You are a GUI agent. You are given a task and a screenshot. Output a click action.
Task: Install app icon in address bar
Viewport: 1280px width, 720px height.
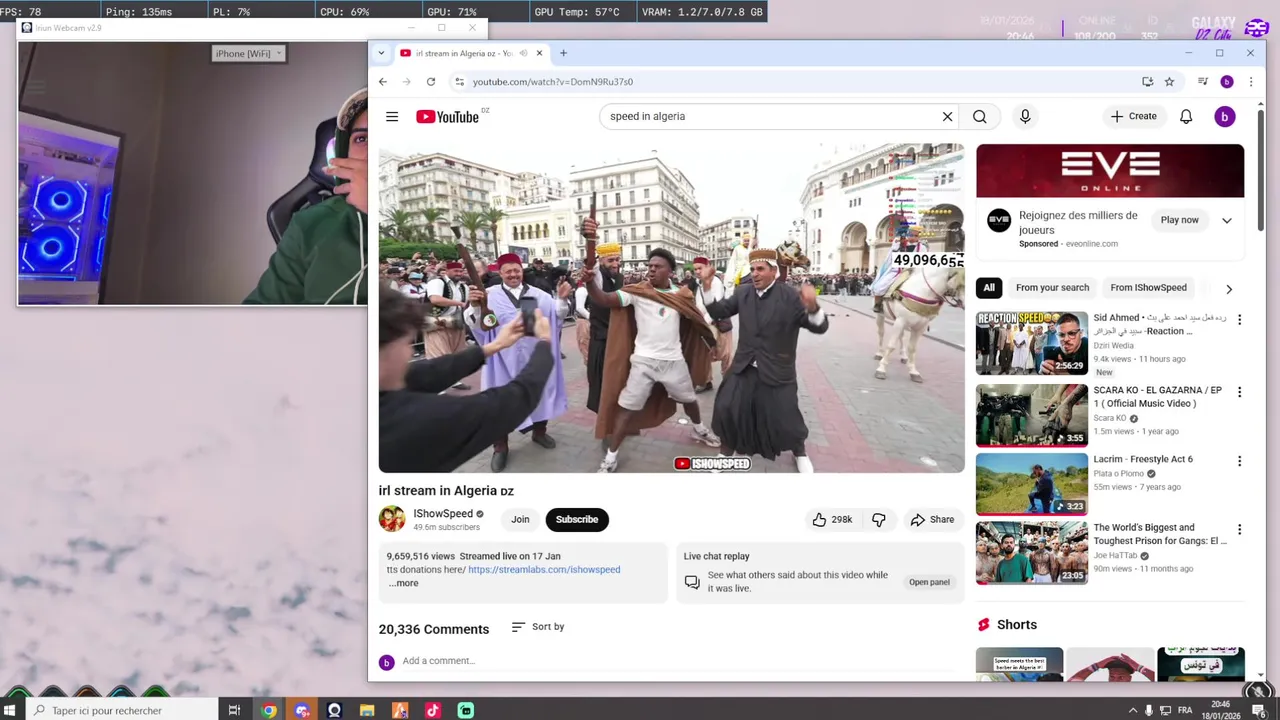(x=1147, y=82)
